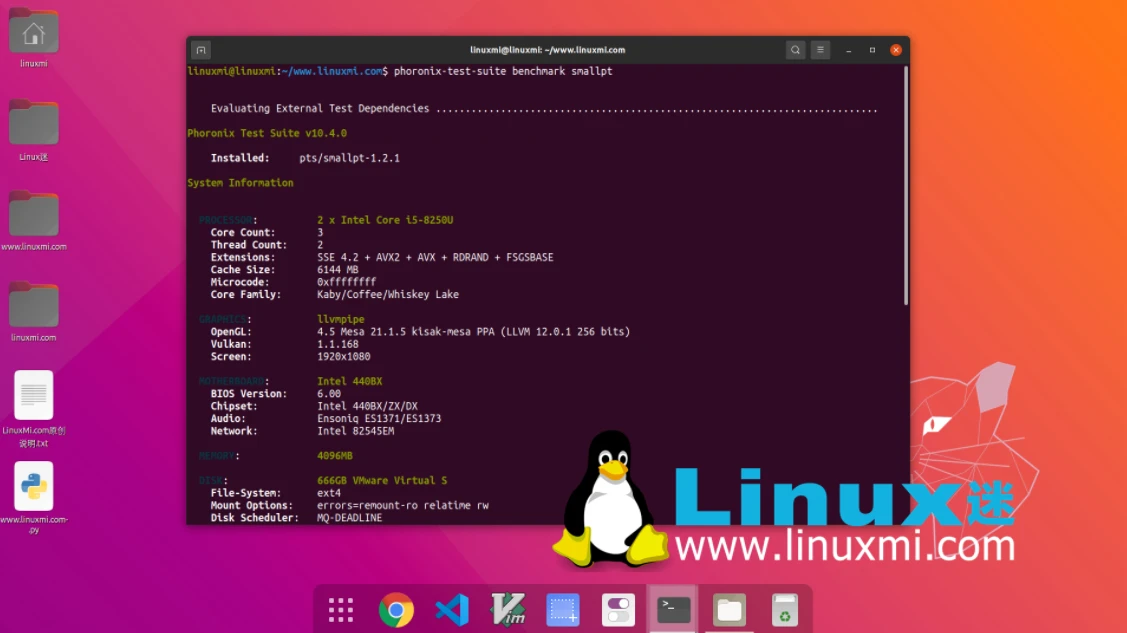This screenshot has height=633, width=1127.
Task: Click the Intel 440BX motherboard value
Action: [349, 382]
